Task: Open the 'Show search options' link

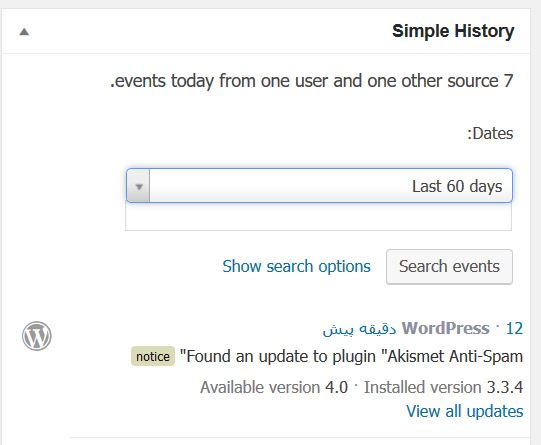Action: (x=296, y=266)
